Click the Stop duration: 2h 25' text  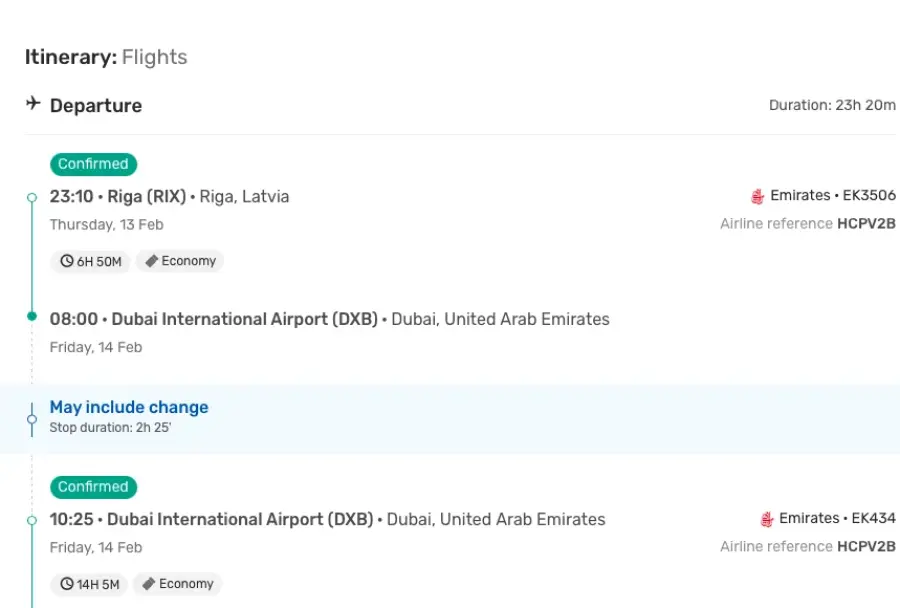click(x=110, y=428)
